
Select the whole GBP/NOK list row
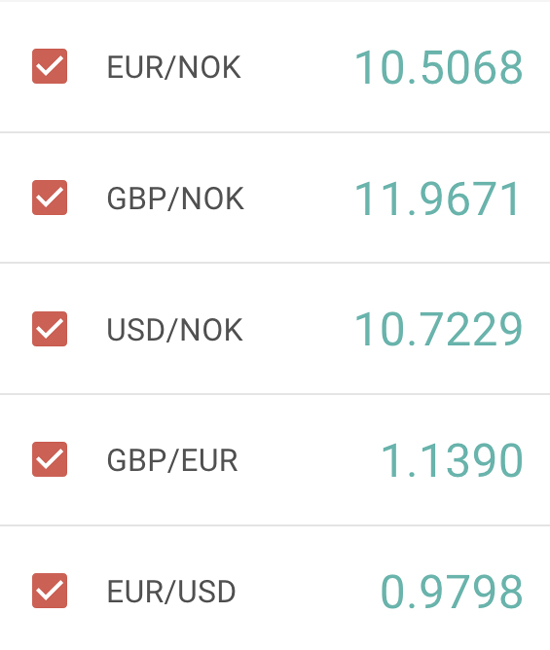tap(275, 198)
